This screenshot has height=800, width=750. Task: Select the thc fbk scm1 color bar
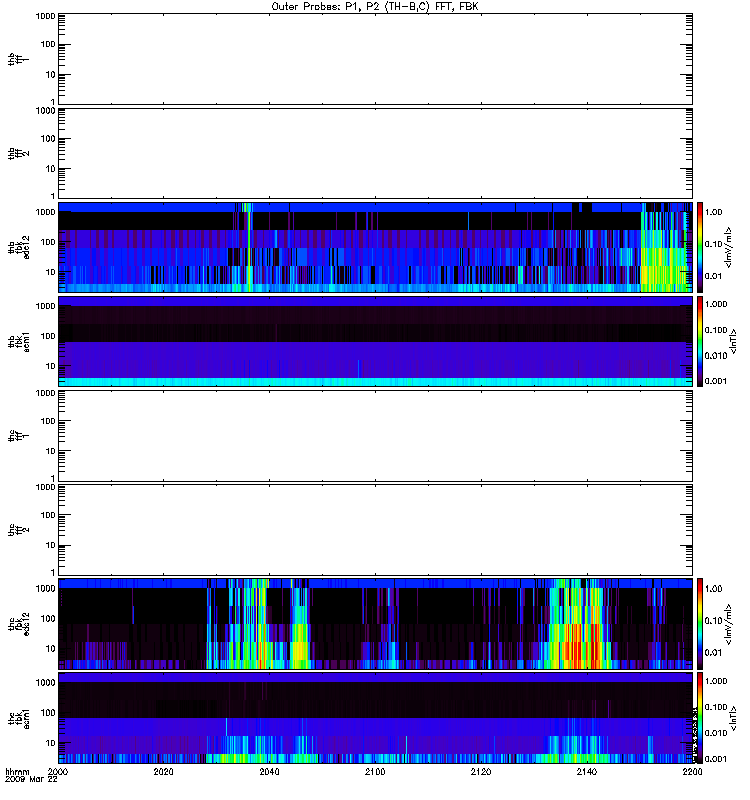point(700,718)
